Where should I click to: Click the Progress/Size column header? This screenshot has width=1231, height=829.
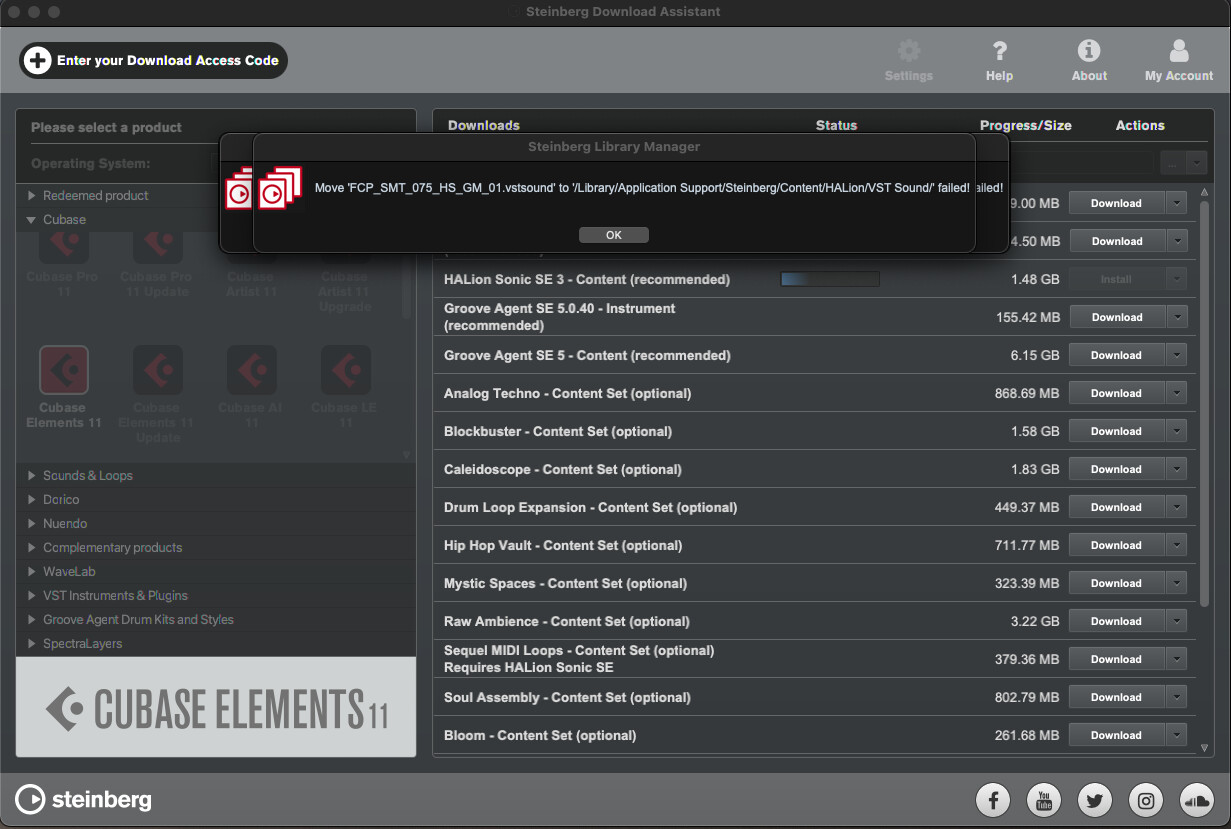[1025, 125]
